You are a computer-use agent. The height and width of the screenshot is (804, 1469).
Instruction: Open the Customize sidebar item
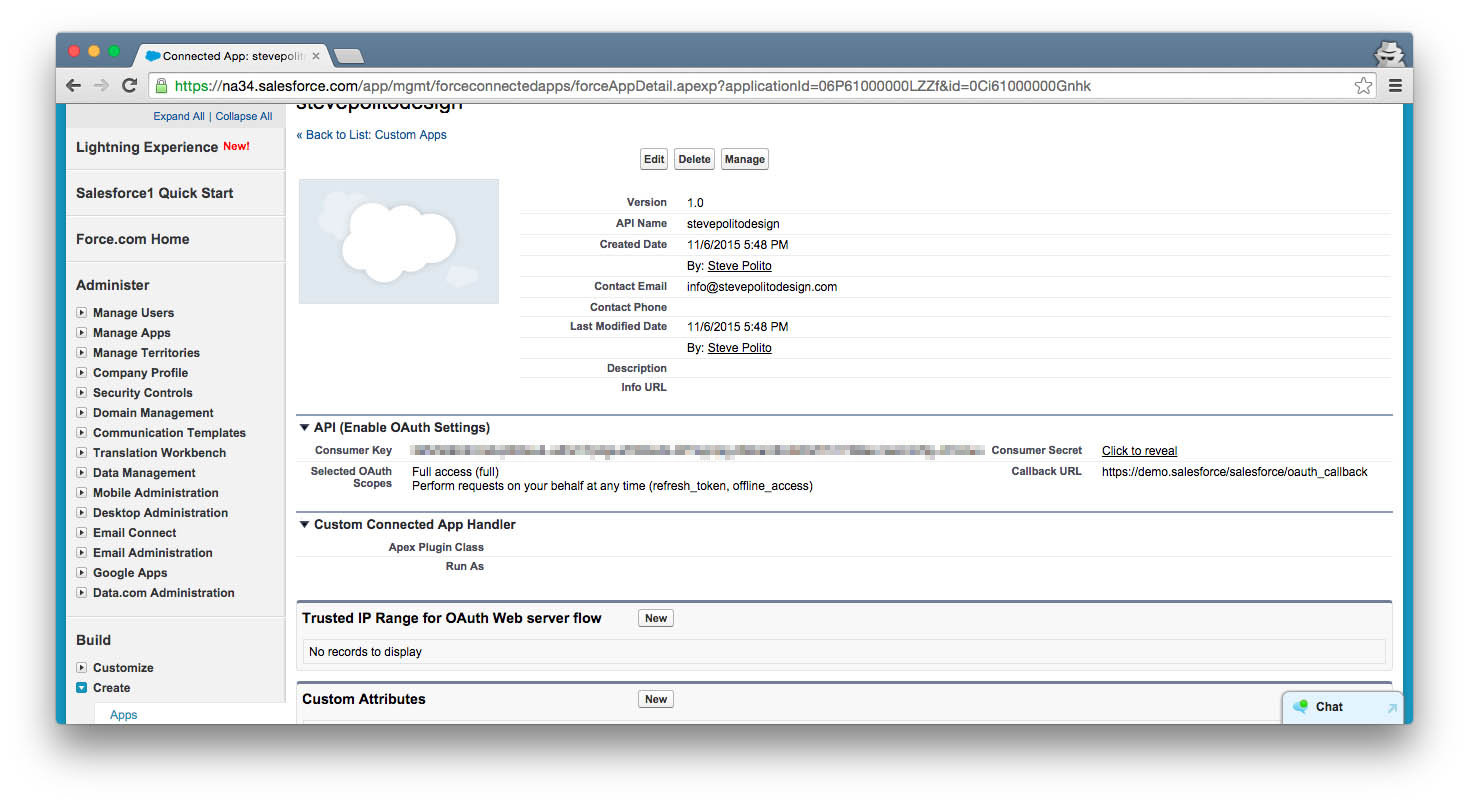click(123, 668)
